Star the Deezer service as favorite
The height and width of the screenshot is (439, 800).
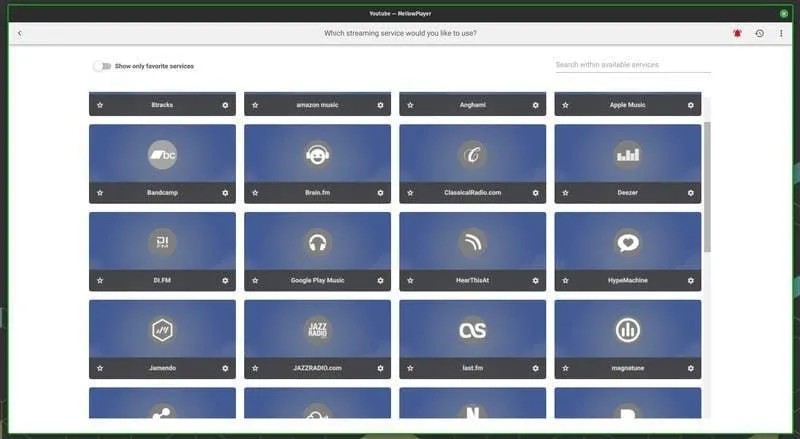(565, 193)
